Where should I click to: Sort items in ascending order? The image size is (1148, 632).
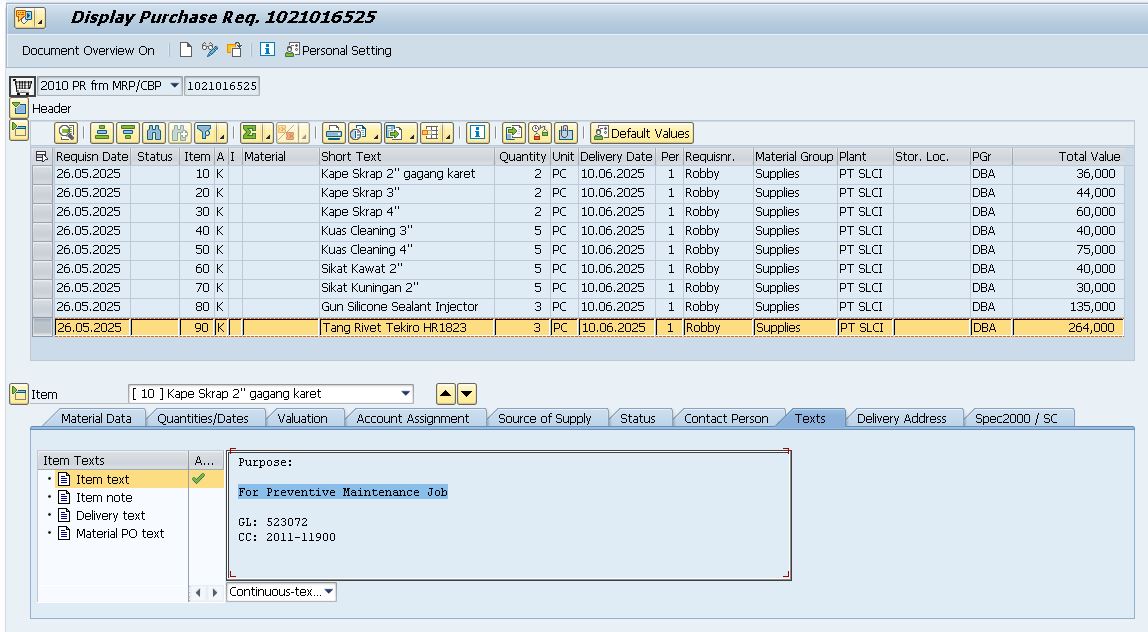pyautogui.click(x=102, y=133)
